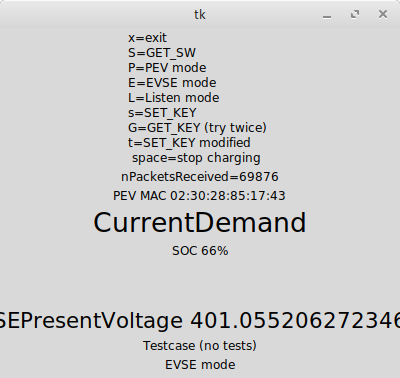Click the S=GET_SW label
This screenshot has width=400, height=378.
click(x=162, y=53)
